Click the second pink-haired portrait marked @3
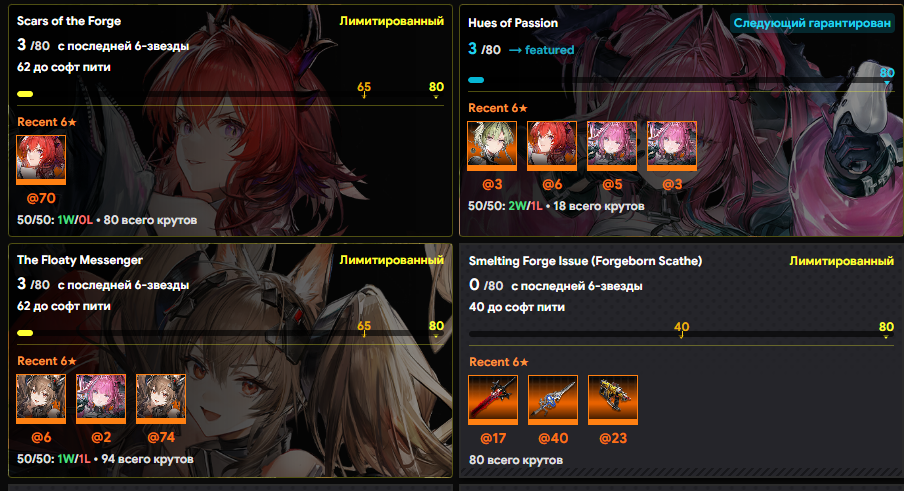904x491 pixels. click(672, 146)
